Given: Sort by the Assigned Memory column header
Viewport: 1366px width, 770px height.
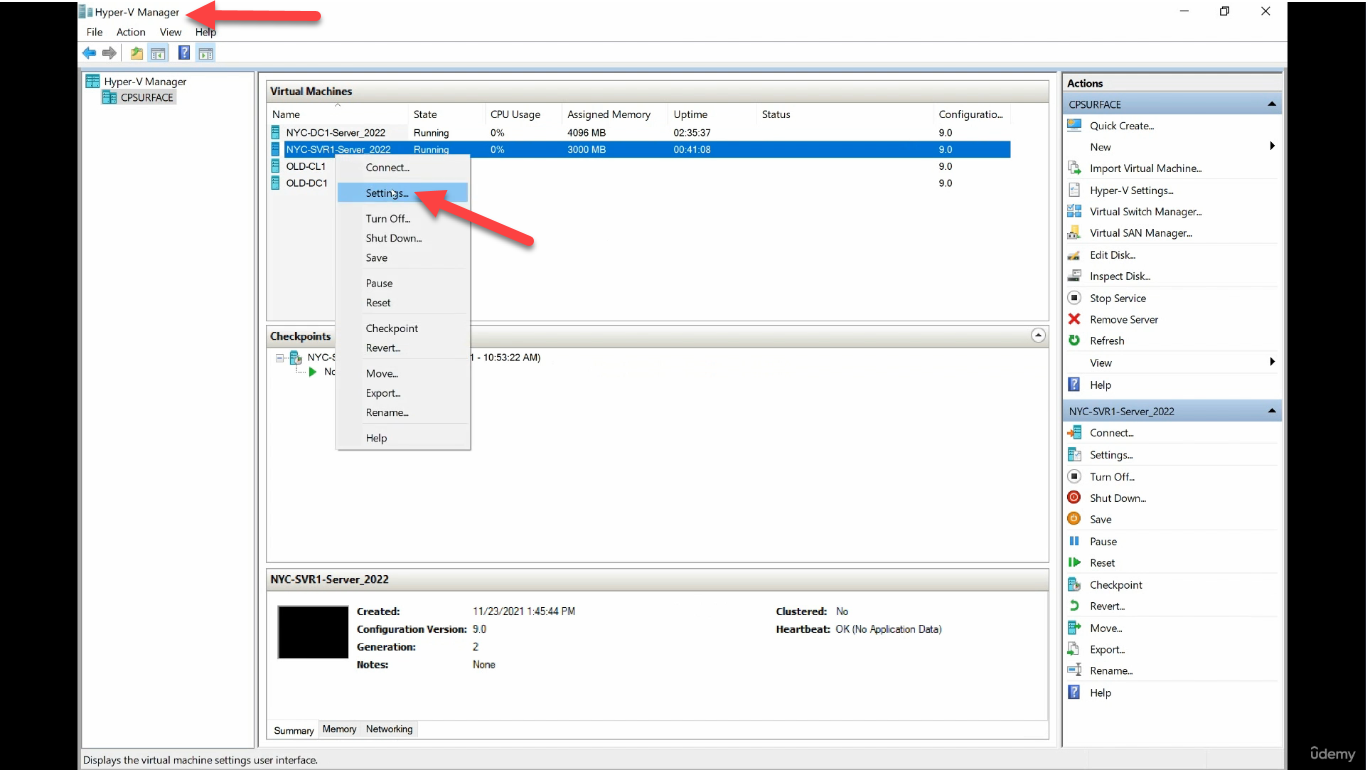Looking at the screenshot, I should tap(615, 114).
